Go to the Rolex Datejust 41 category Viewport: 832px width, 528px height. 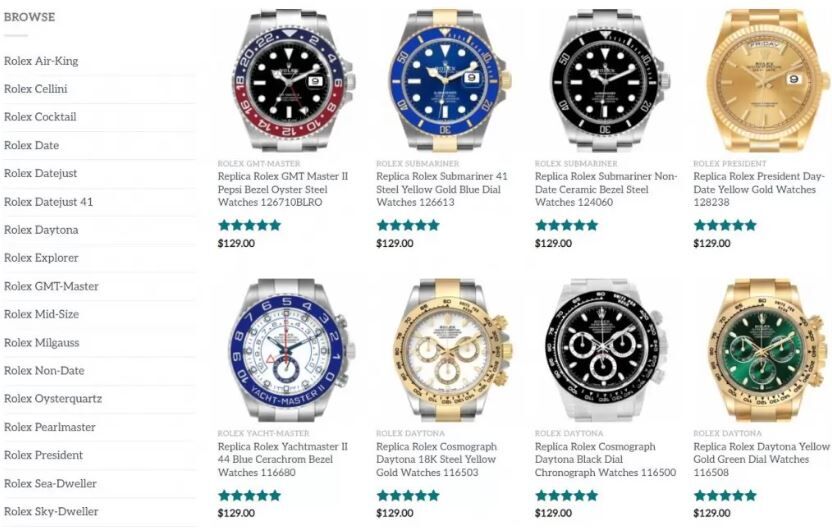point(48,202)
